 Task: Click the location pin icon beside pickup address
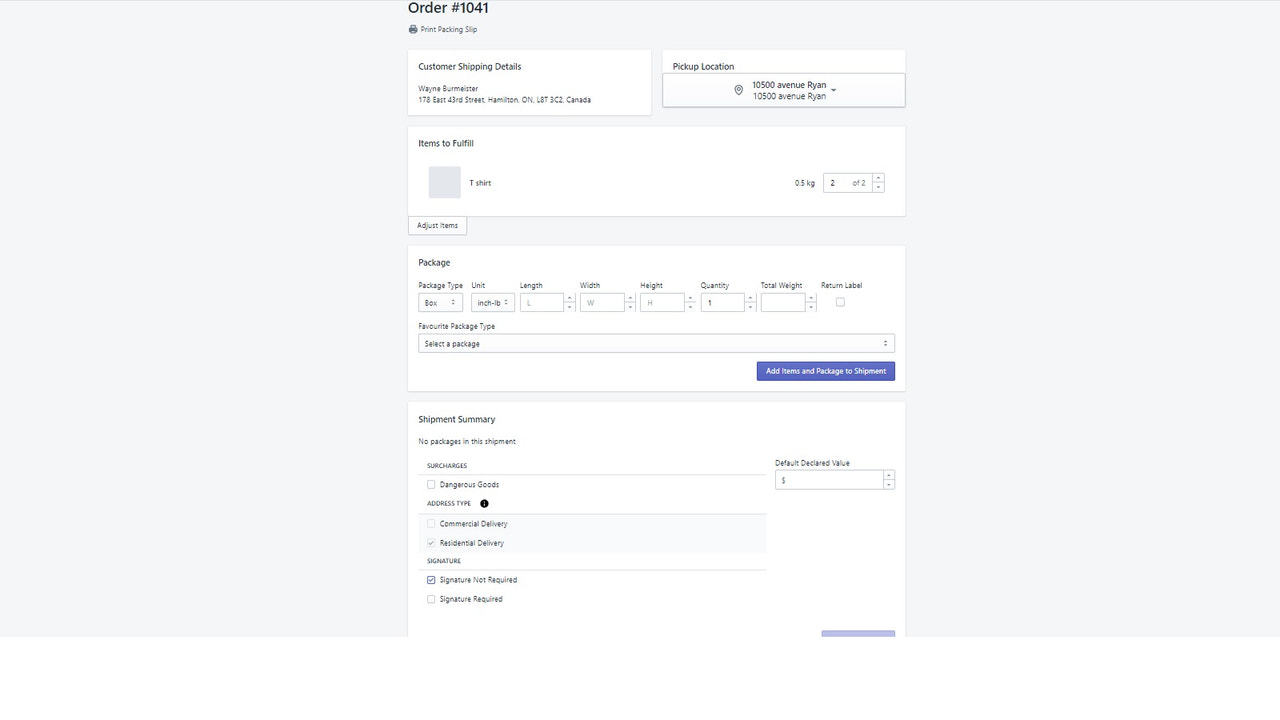(x=738, y=90)
